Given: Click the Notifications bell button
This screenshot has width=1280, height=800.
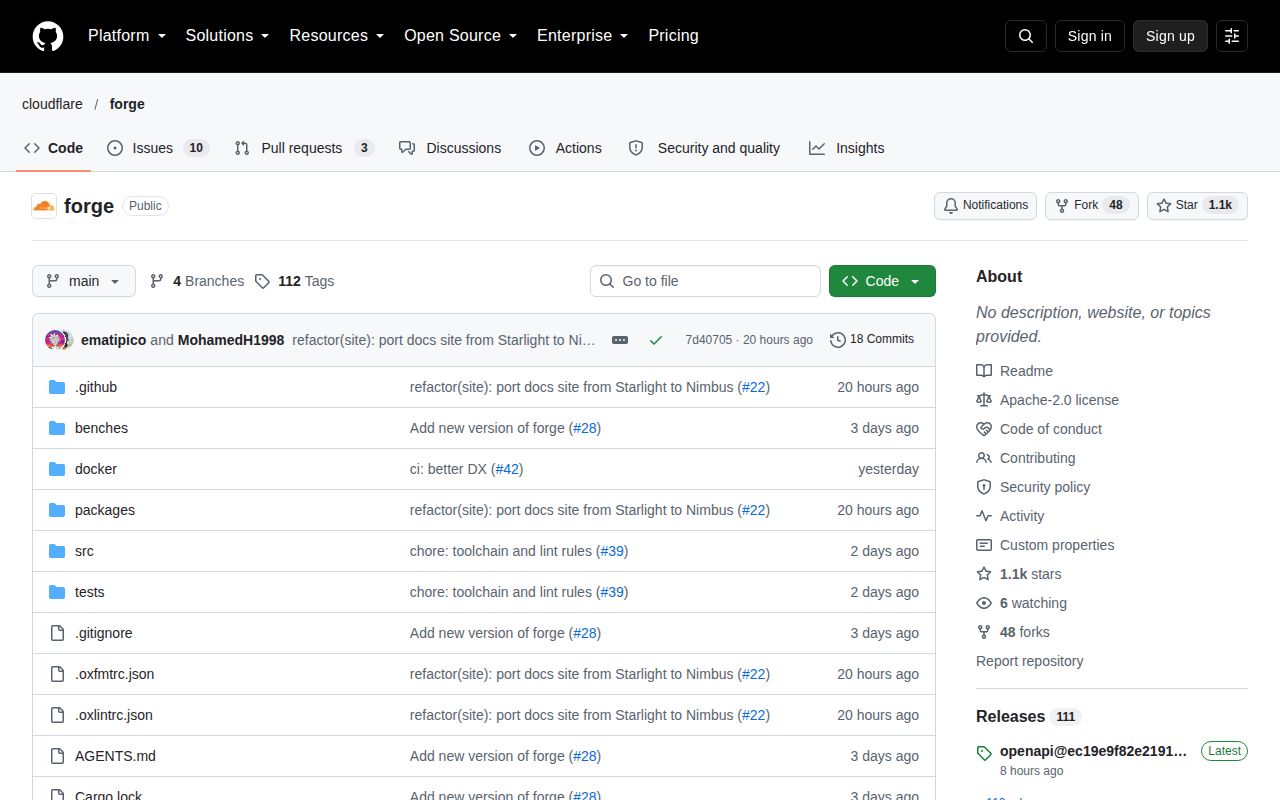Looking at the screenshot, I should 985,205.
